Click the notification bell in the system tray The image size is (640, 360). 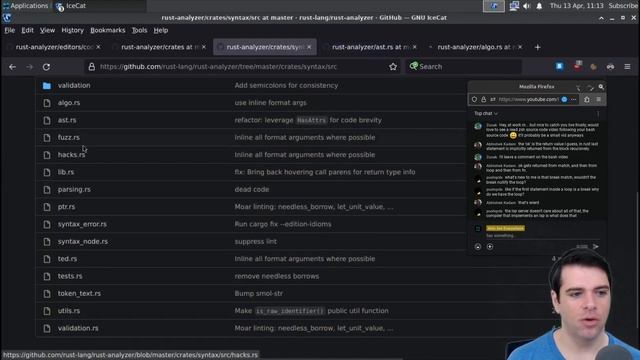[x=539, y=6]
